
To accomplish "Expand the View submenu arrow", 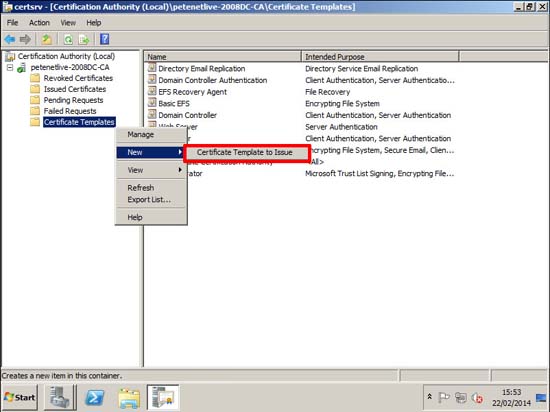I will [x=180, y=170].
